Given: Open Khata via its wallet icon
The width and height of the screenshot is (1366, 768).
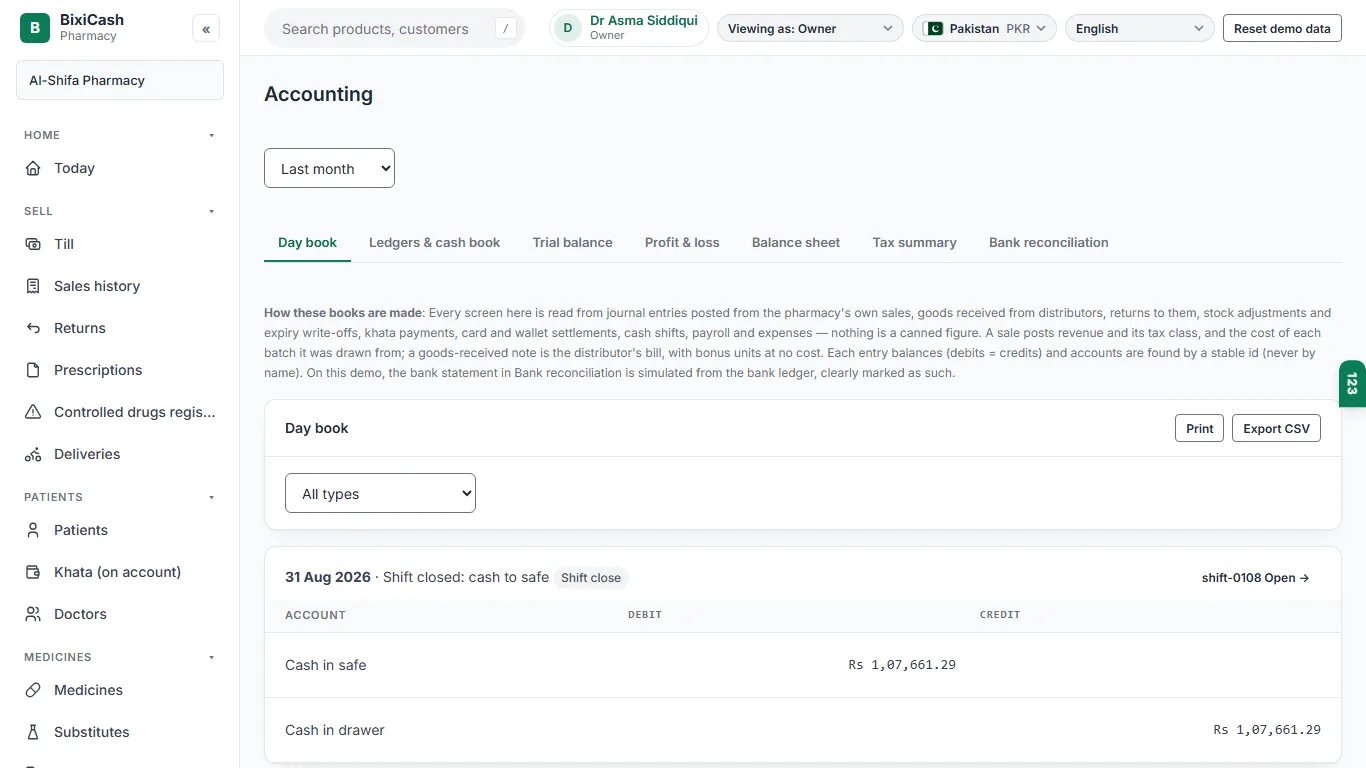Looking at the screenshot, I should pos(33,572).
